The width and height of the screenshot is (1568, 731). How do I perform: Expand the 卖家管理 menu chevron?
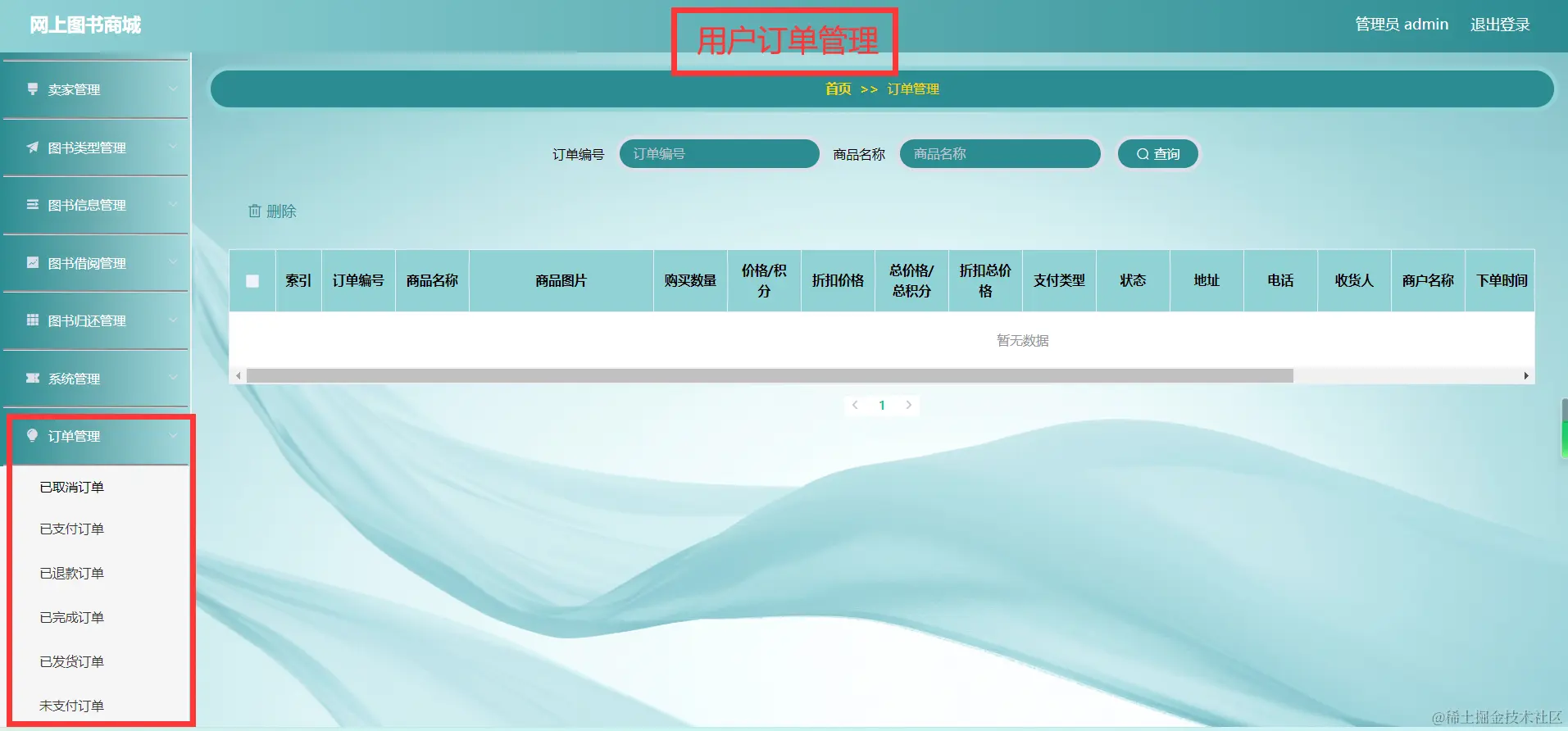[x=173, y=89]
